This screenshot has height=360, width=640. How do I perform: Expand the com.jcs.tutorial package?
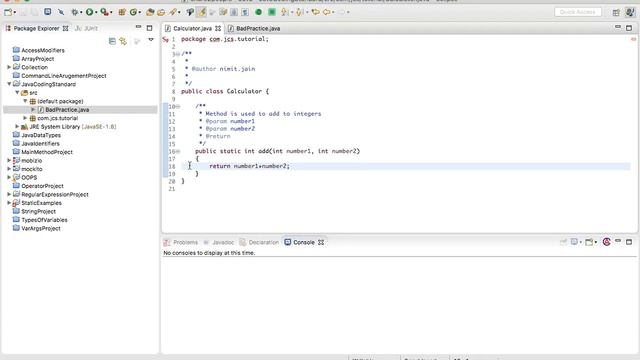pos(25,118)
